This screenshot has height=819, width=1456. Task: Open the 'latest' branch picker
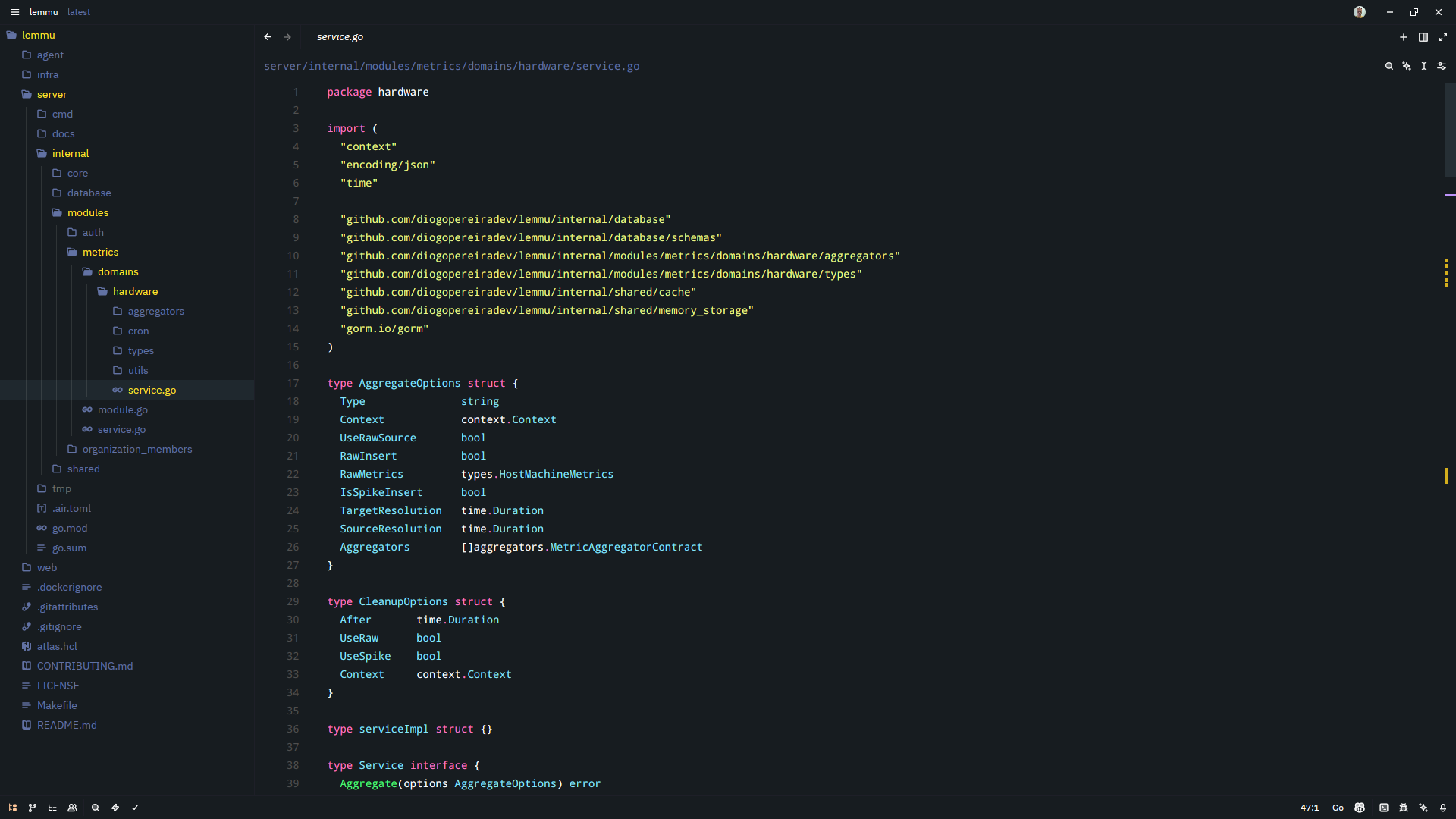click(x=79, y=12)
